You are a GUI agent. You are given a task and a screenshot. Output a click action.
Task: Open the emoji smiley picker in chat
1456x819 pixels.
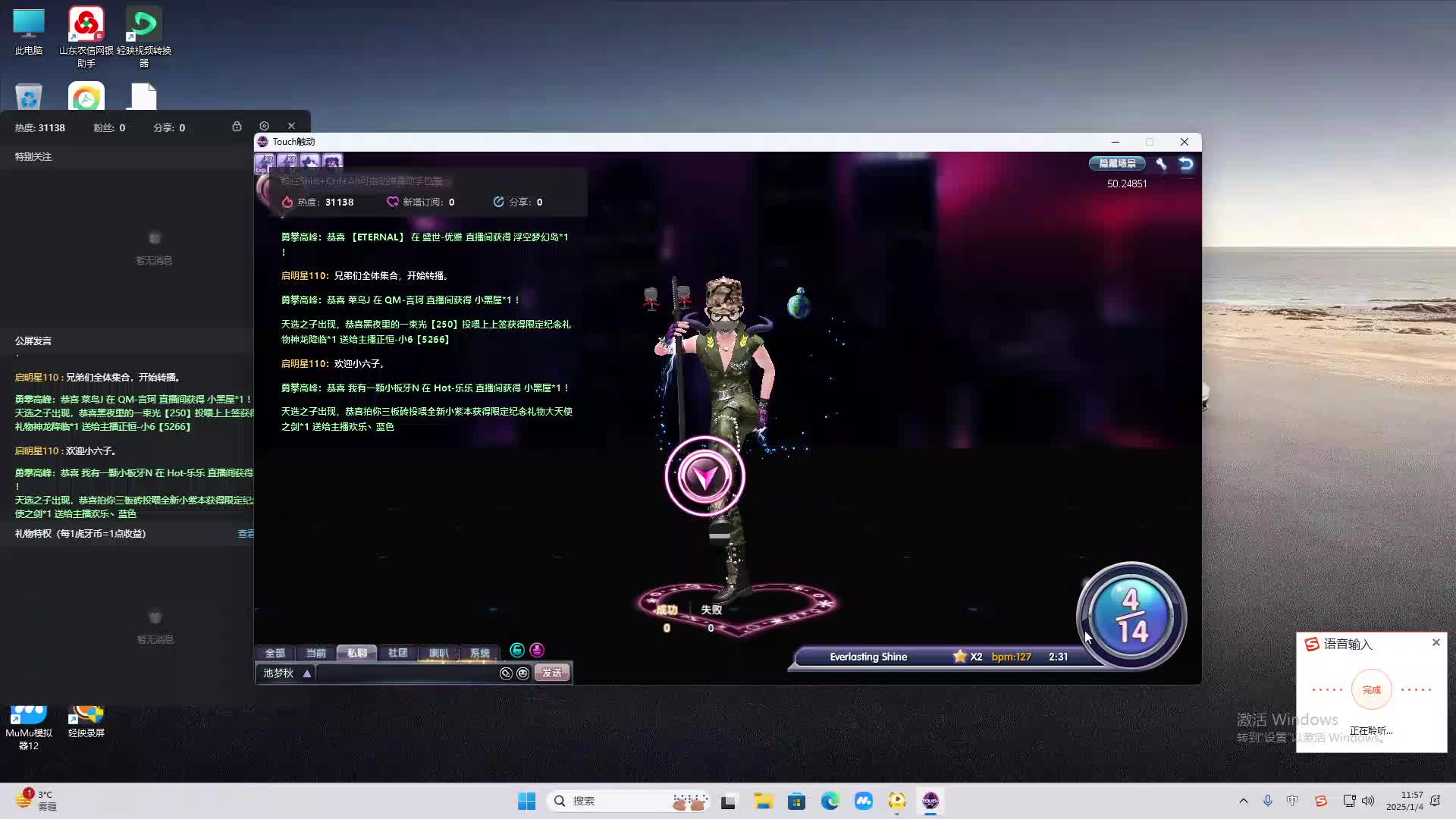tap(522, 673)
